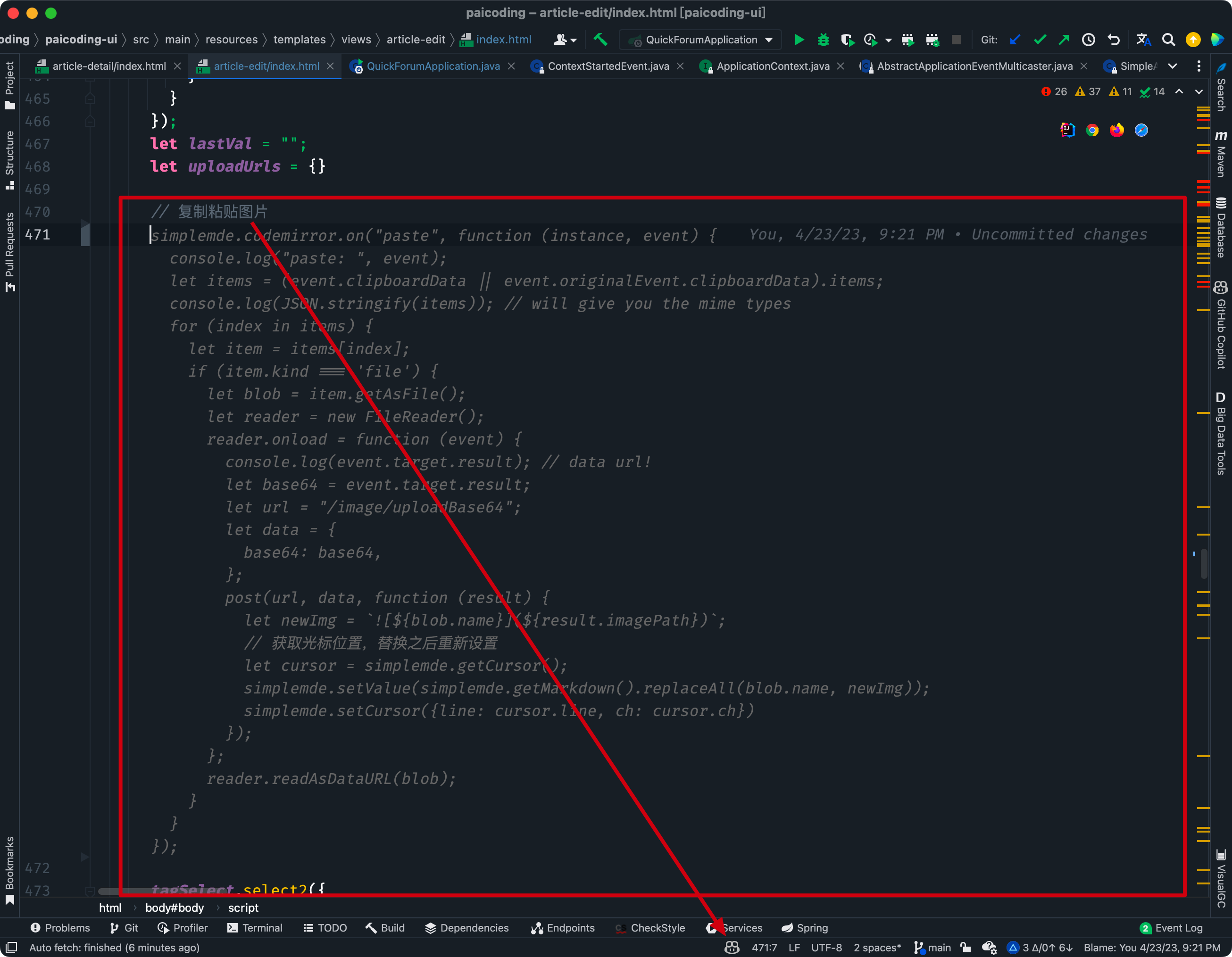Click Git update project arrow
1232x957 pixels.
point(1015,40)
